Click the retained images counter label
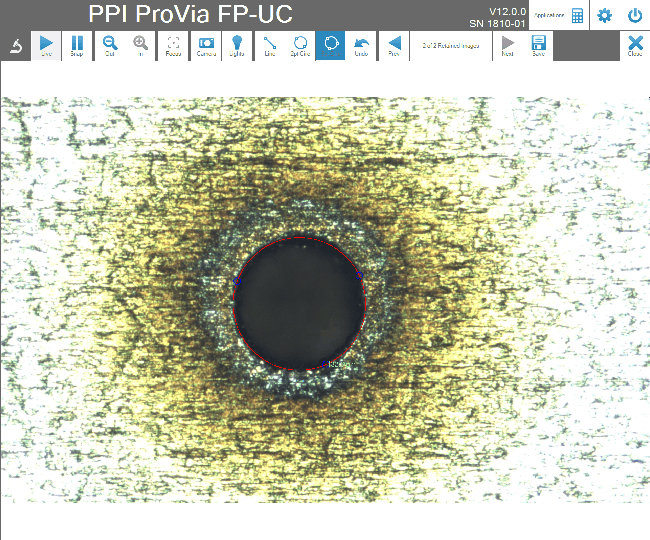The height and width of the screenshot is (540, 650). point(450,46)
